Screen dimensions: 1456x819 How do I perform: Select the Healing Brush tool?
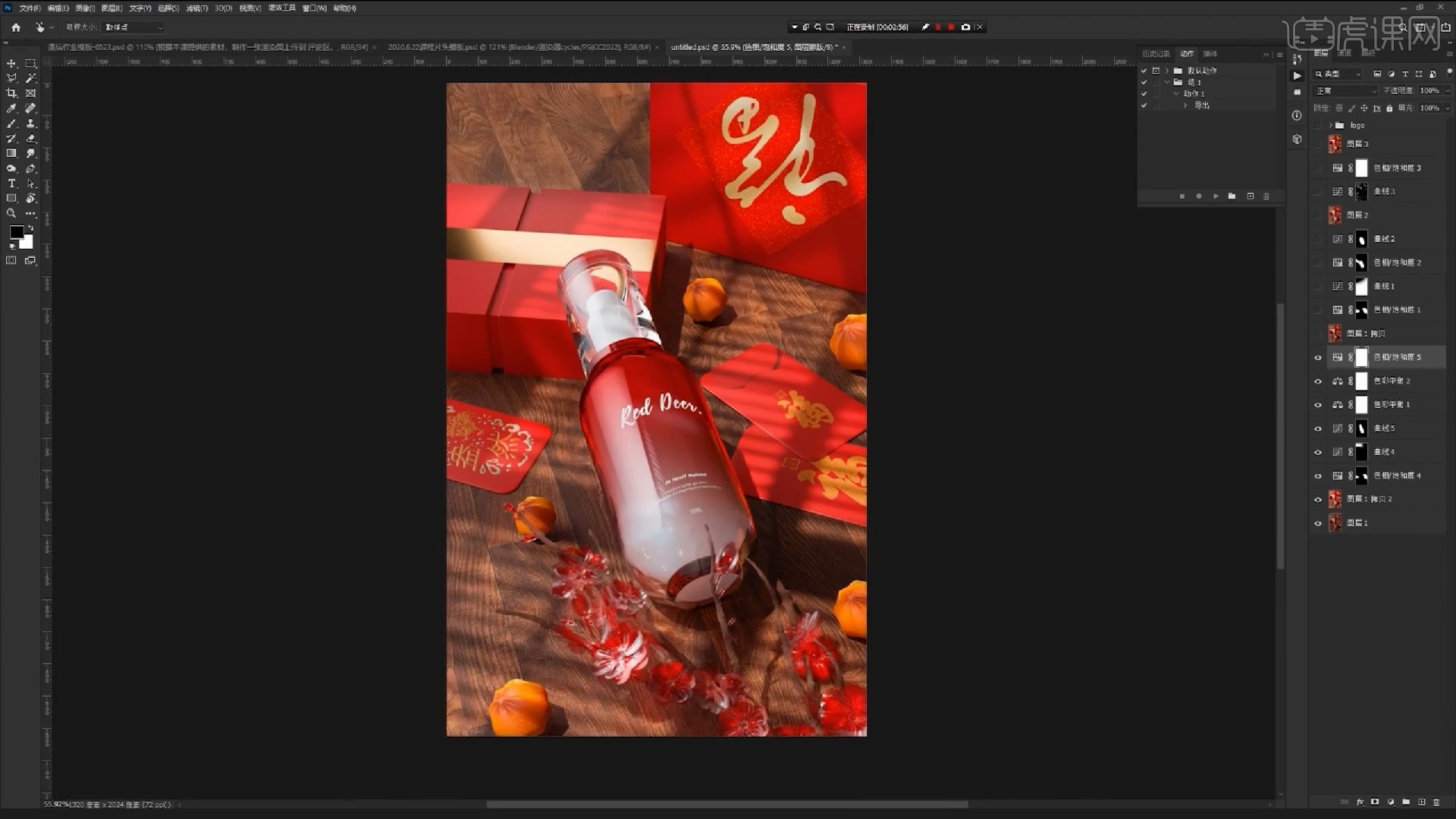tap(30, 108)
